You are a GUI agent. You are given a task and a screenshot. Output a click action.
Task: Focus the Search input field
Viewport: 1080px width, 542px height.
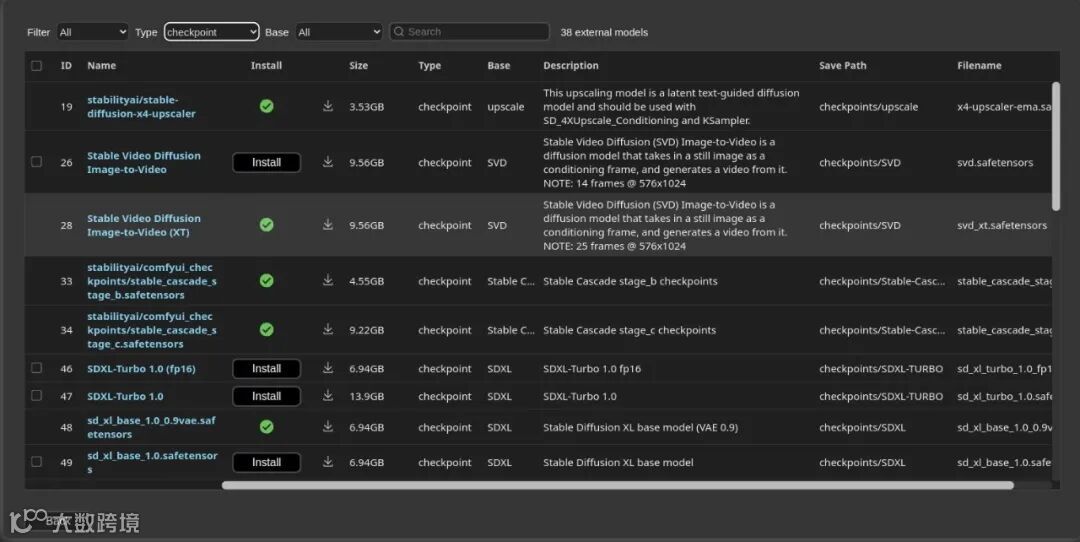click(x=470, y=32)
